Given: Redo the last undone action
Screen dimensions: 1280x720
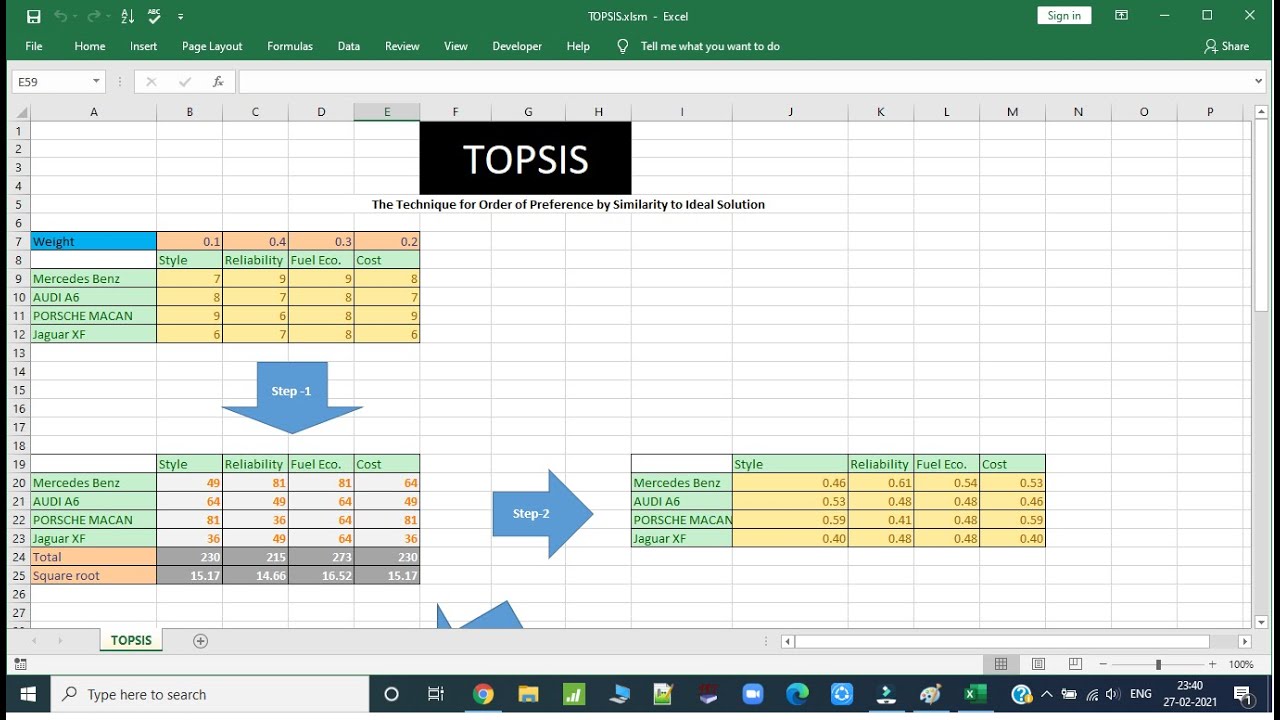Looking at the screenshot, I should pyautogui.click(x=93, y=16).
